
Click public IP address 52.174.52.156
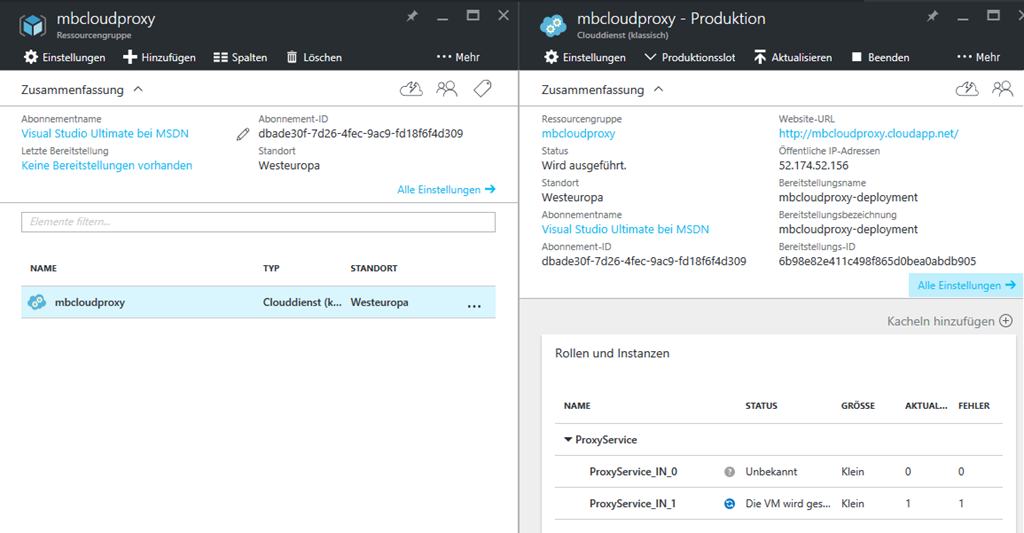pos(814,165)
